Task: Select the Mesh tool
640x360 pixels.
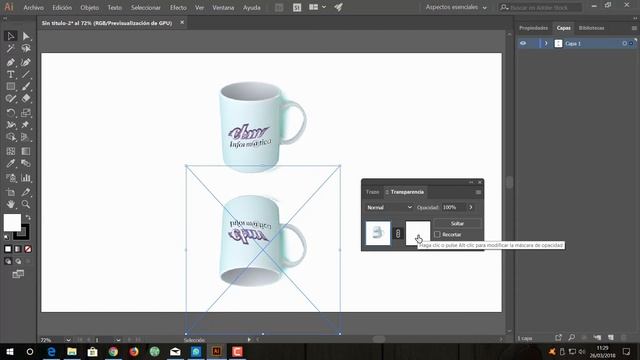Action: 11,151
